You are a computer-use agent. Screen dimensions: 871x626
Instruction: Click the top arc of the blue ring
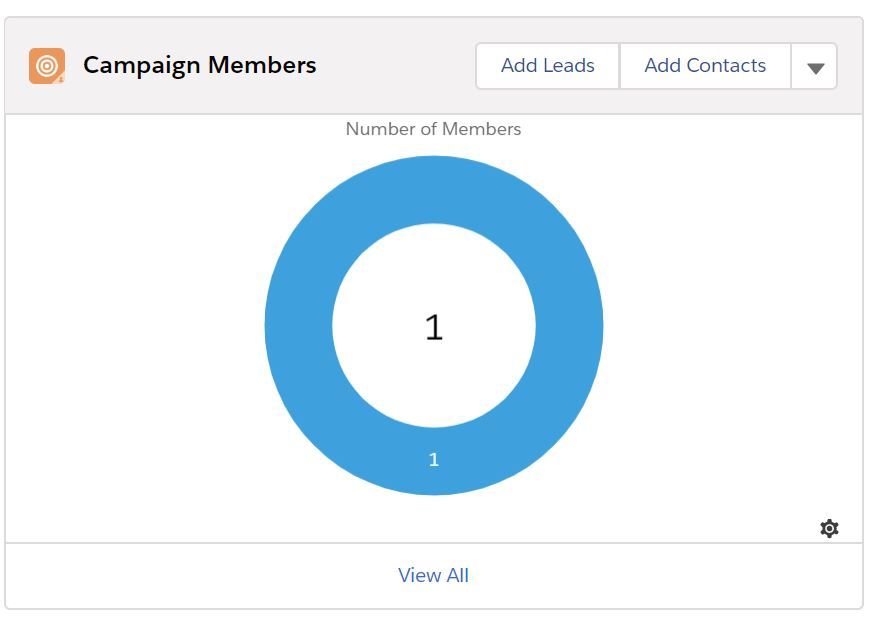click(x=433, y=190)
